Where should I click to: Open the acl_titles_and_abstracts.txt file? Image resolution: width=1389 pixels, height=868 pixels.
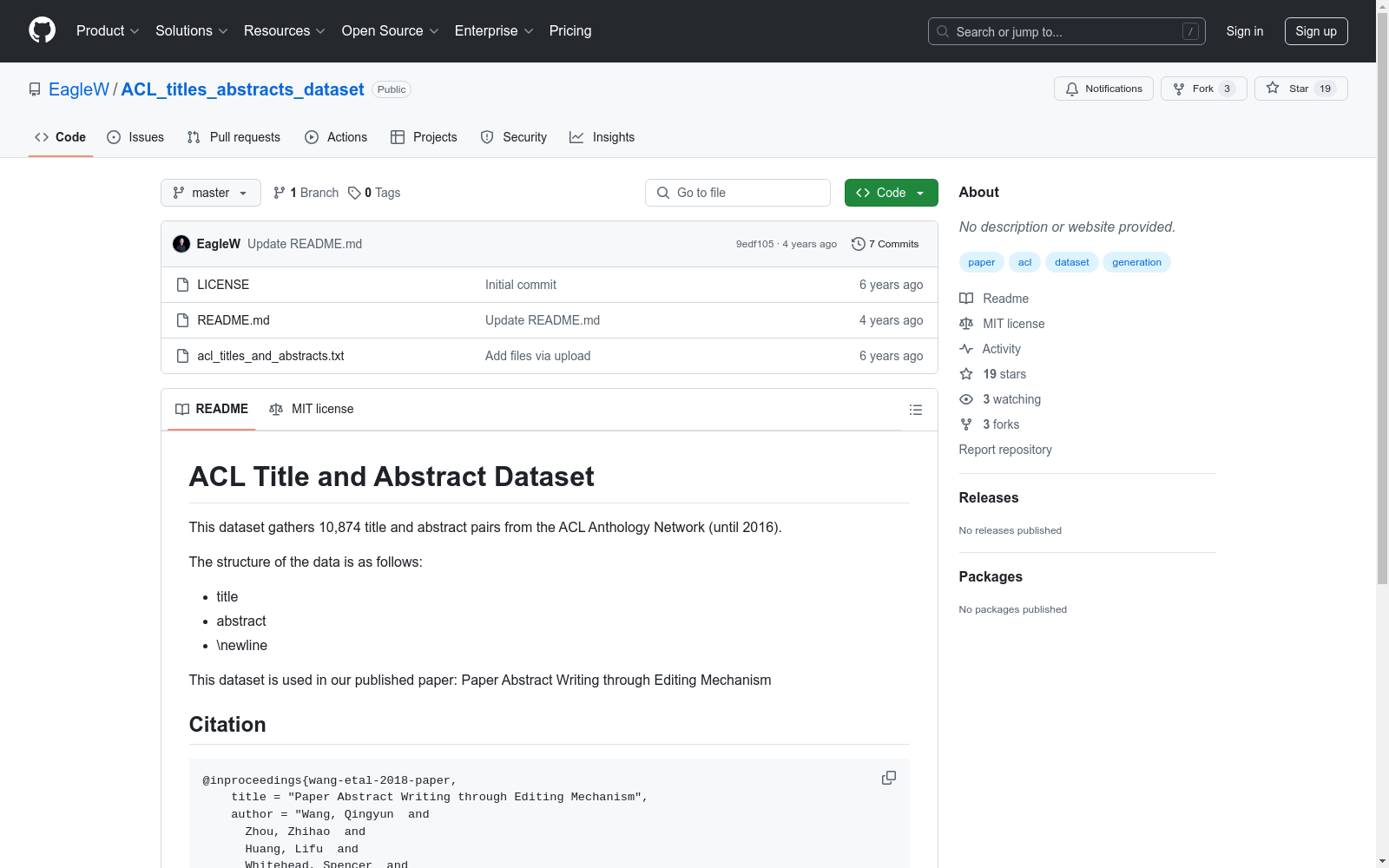271,356
